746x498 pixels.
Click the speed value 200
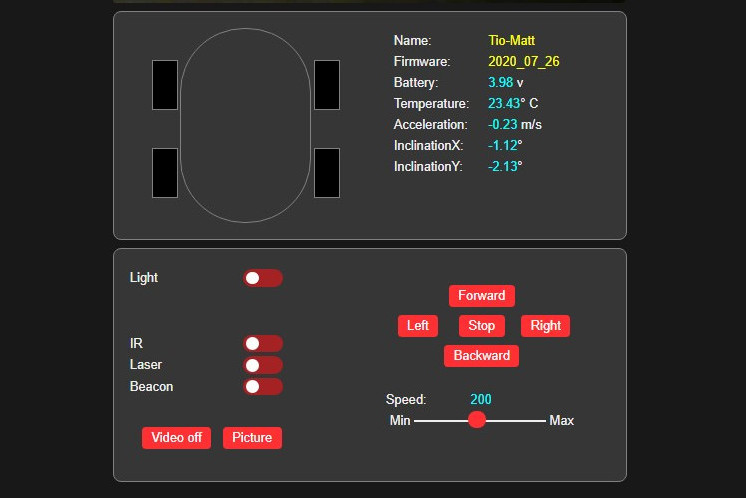coord(481,400)
